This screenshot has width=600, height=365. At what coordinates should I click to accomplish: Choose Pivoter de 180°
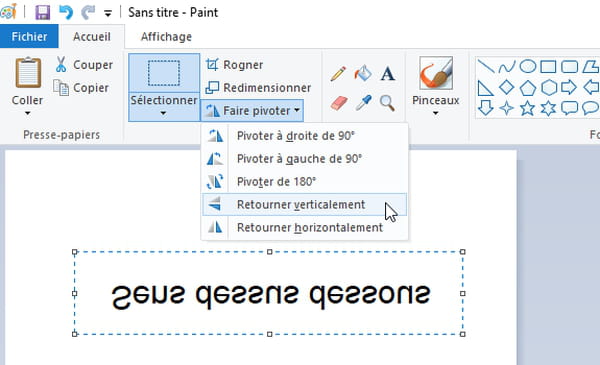tap(305, 182)
